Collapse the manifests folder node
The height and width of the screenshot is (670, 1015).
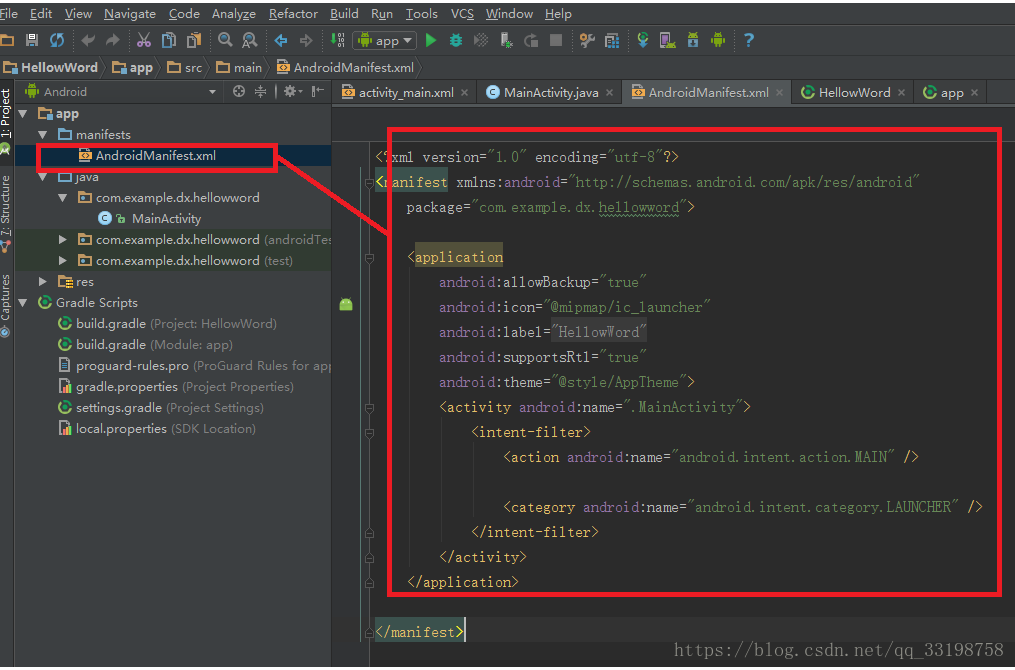[x=43, y=135]
